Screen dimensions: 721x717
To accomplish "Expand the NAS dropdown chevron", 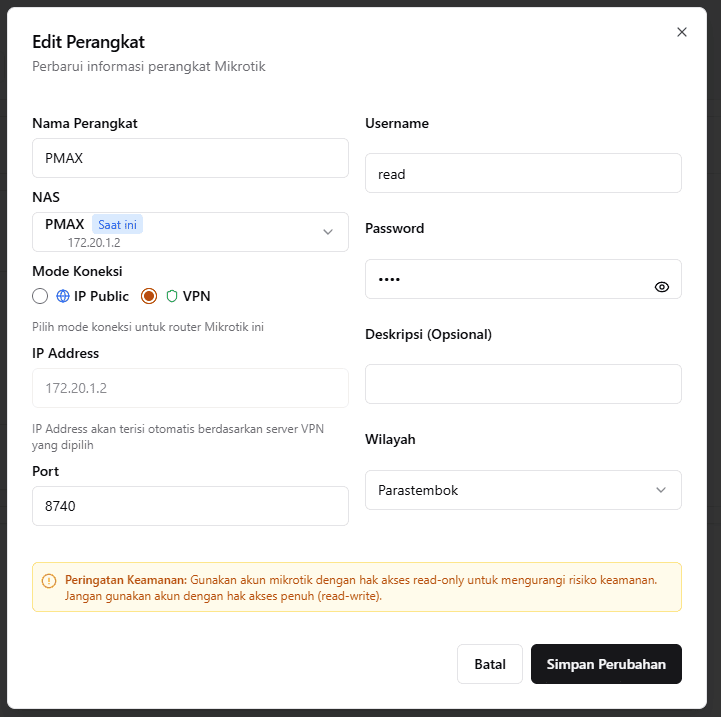I will point(328,232).
